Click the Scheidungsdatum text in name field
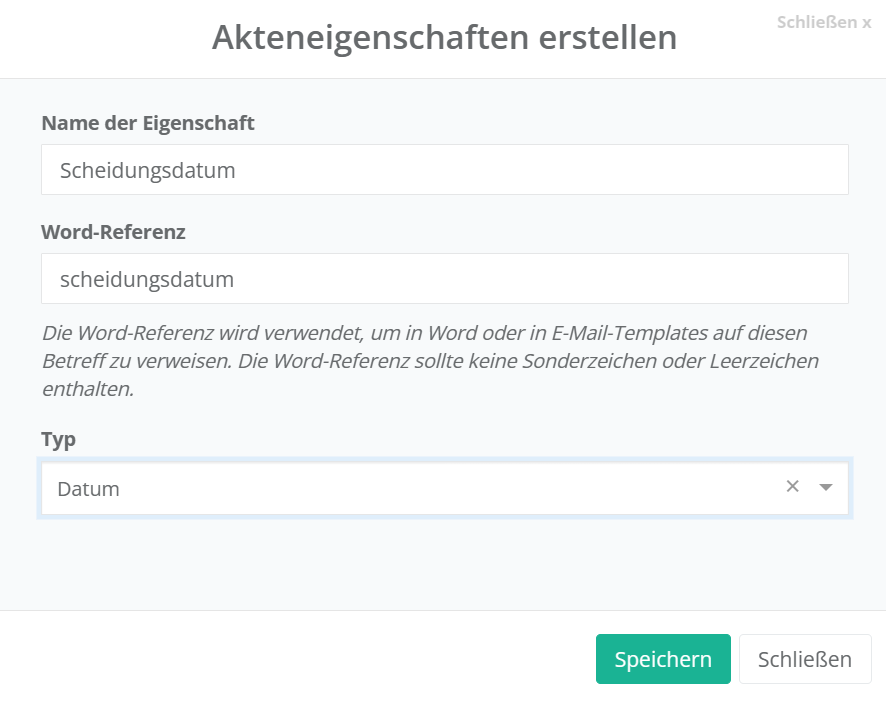886x701 pixels. (148, 170)
